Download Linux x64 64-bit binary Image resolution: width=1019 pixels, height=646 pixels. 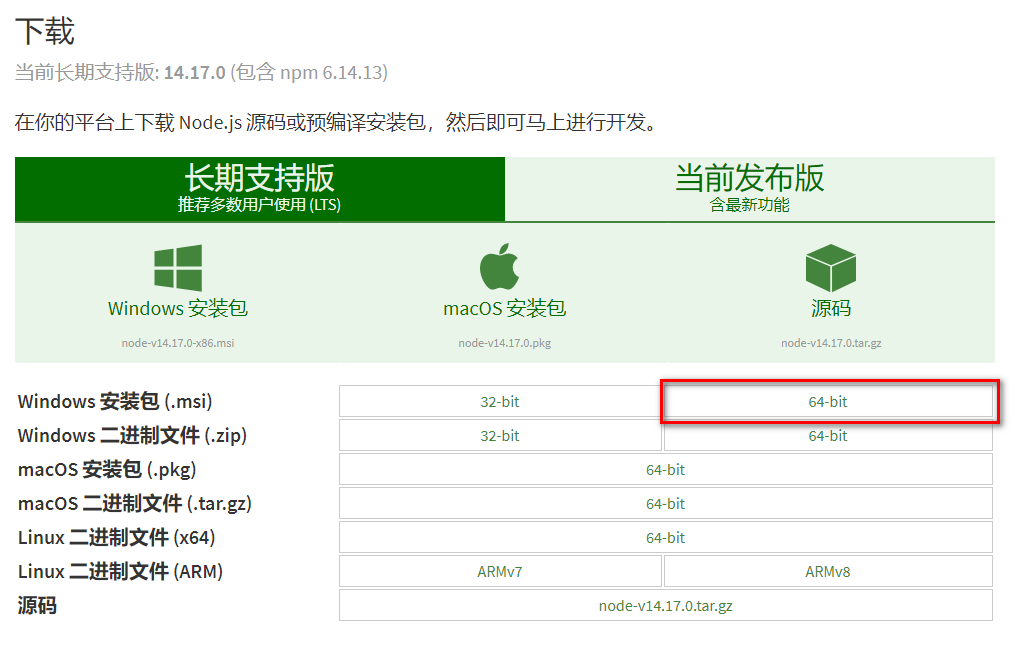[665, 537]
